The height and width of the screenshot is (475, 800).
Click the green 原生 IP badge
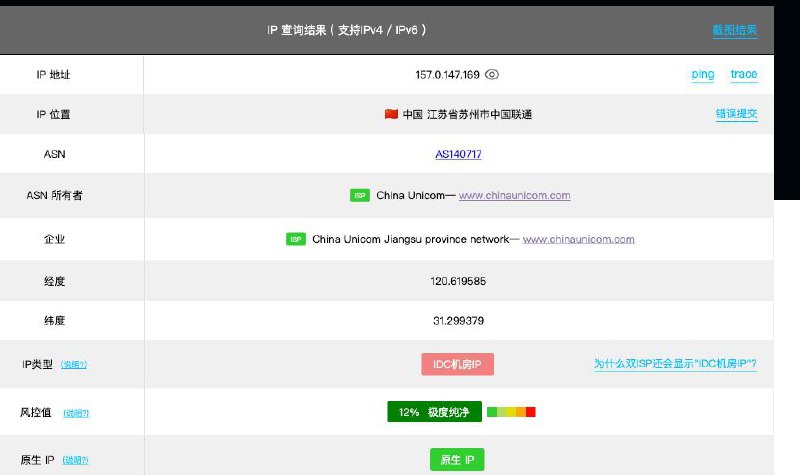tap(457, 460)
